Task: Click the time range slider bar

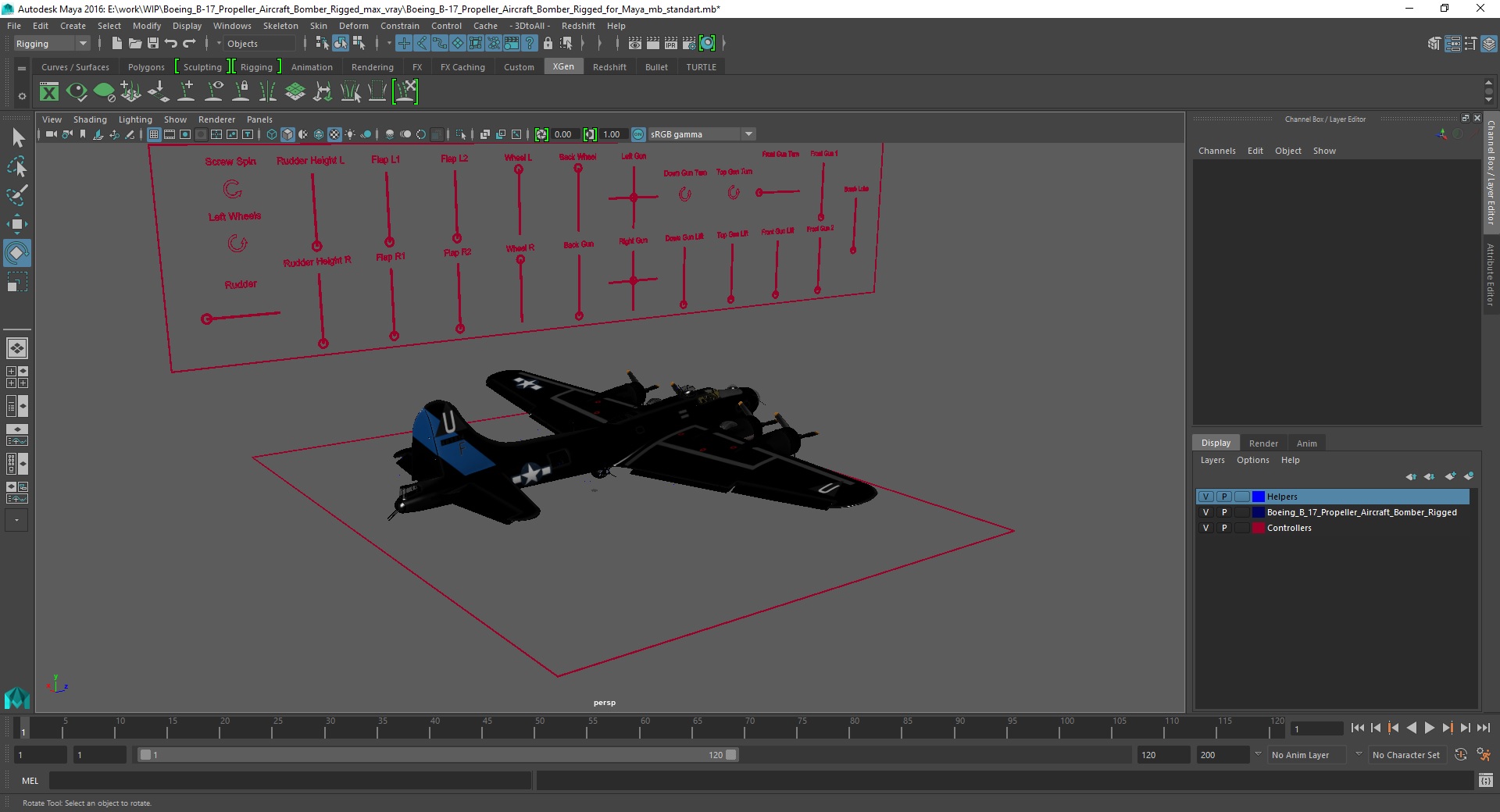Action: point(437,755)
